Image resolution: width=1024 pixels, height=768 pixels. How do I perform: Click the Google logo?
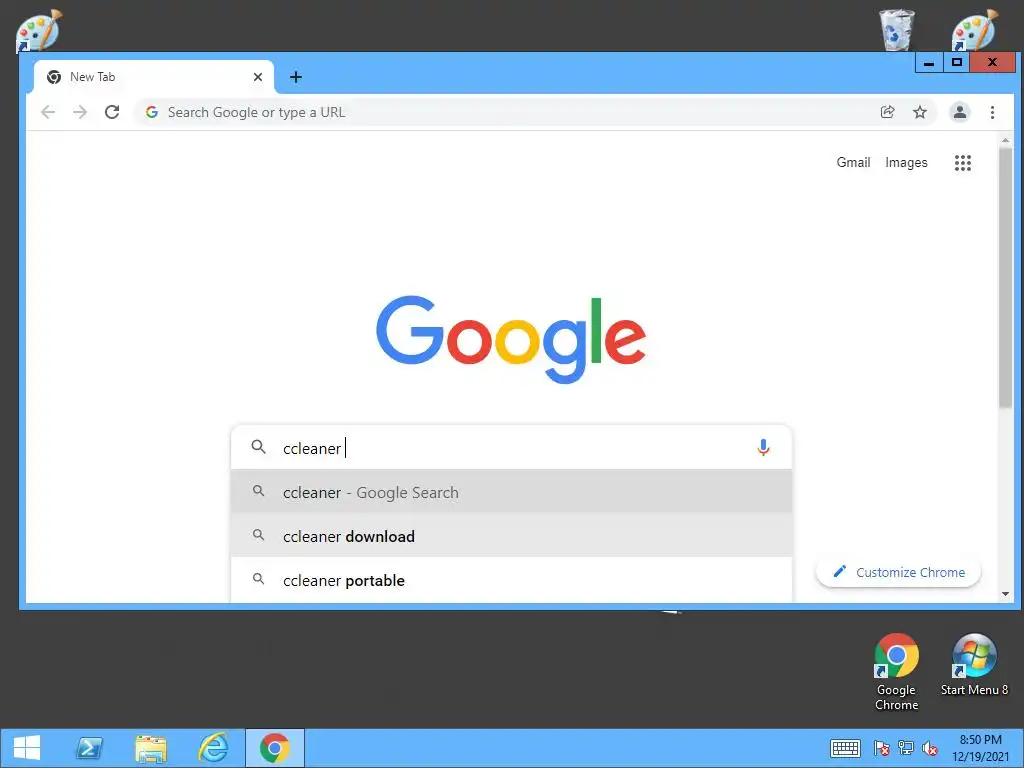(x=511, y=339)
